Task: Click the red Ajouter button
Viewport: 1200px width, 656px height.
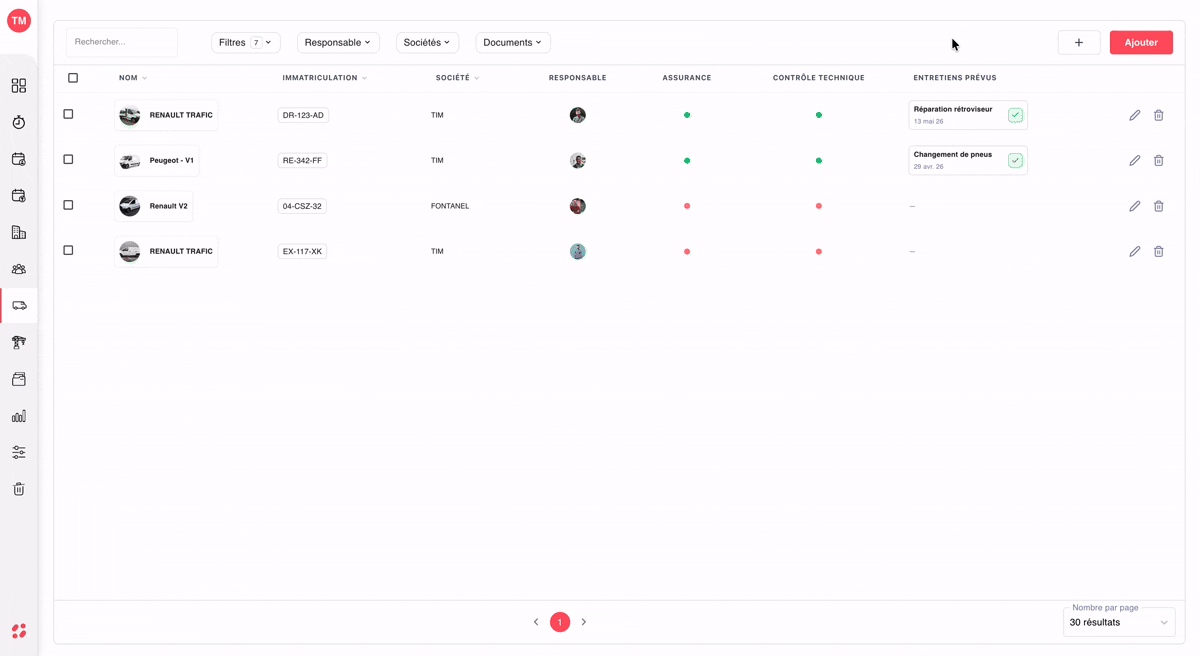Action: 1141,42
